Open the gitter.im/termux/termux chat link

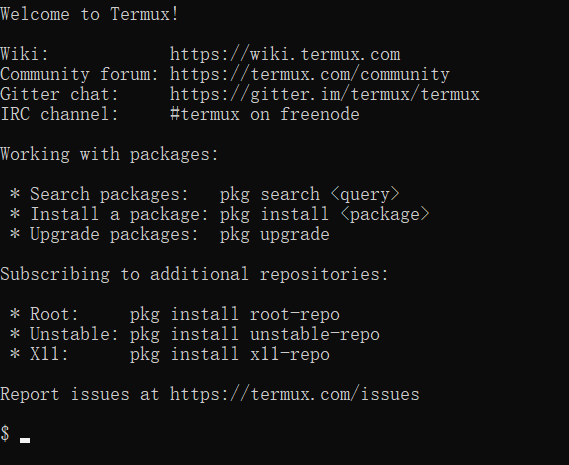(324, 94)
